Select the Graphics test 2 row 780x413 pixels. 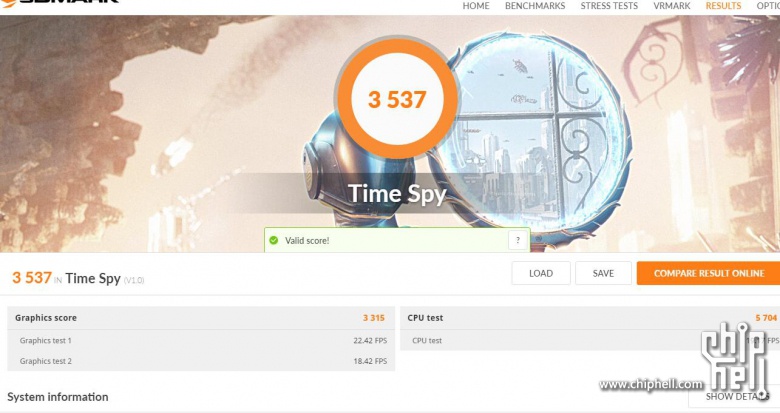click(201, 361)
